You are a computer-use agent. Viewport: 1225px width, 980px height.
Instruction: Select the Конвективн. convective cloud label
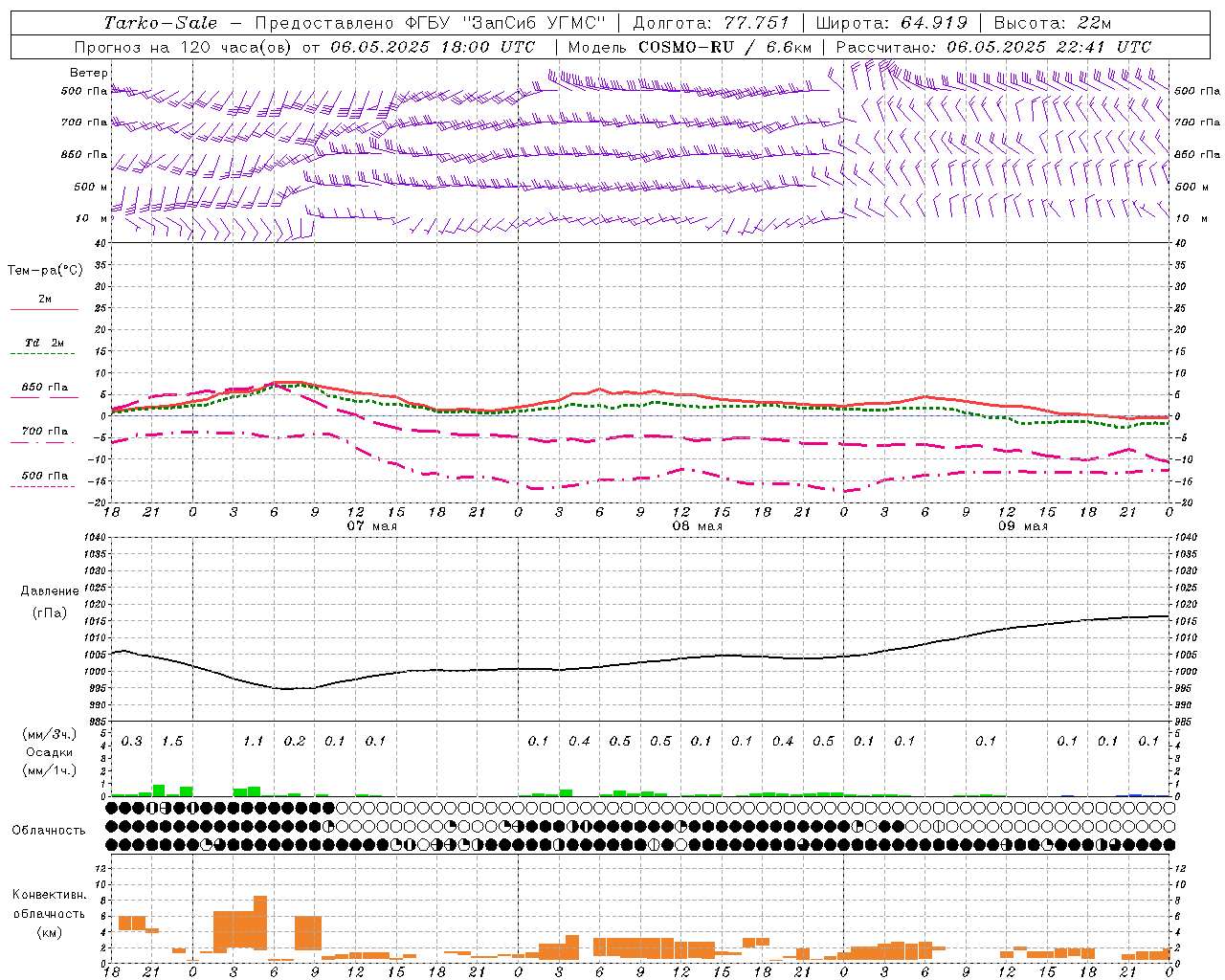coord(50,895)
